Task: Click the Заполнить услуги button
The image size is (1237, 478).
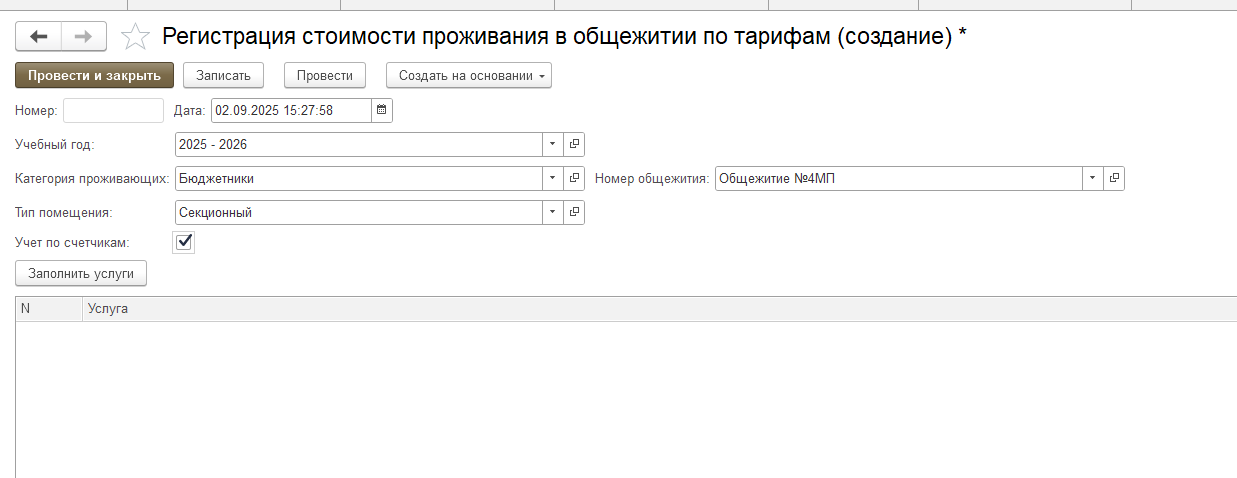Action: click(x=81, y=273)
